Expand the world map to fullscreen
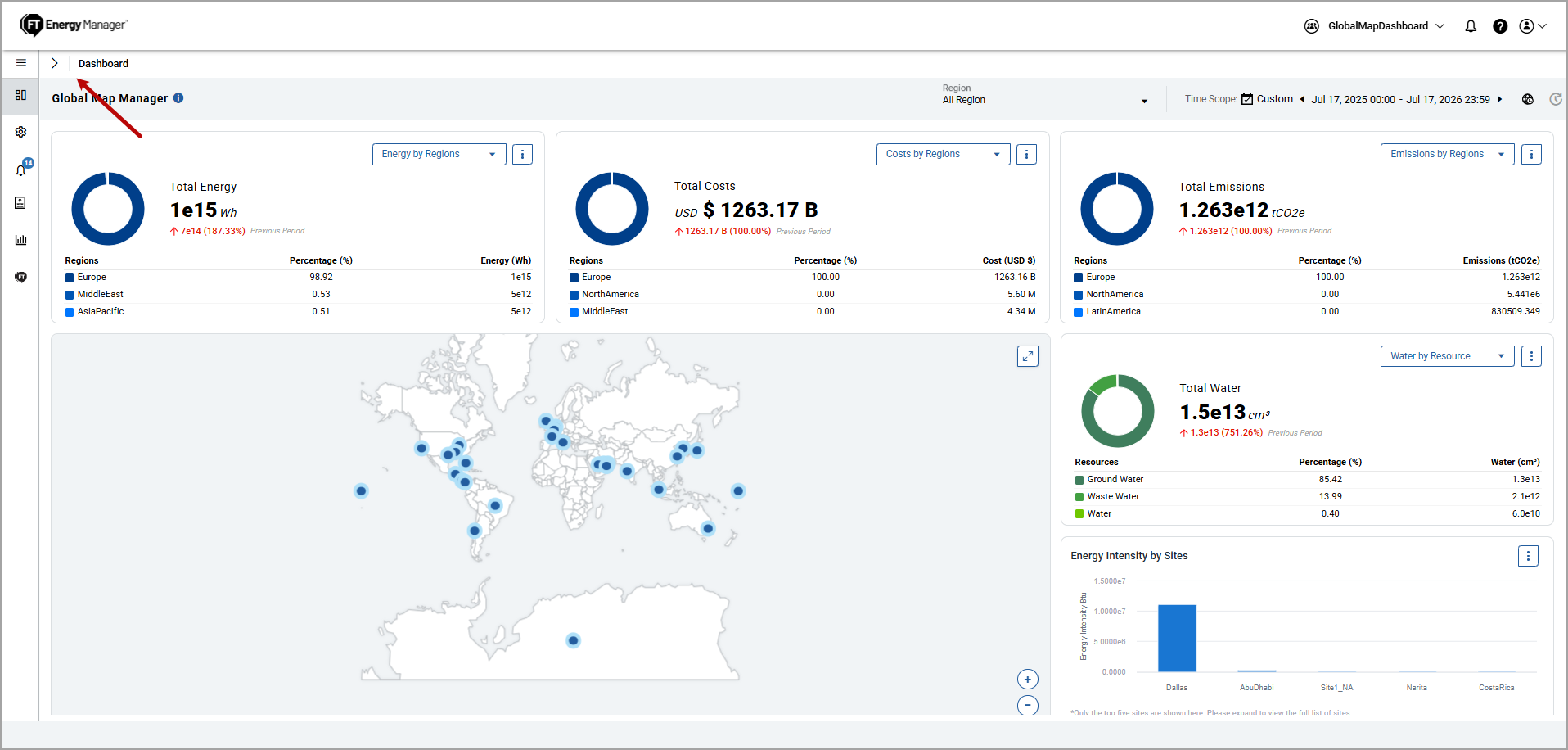1568x750 pixels. pos(1028,356)
